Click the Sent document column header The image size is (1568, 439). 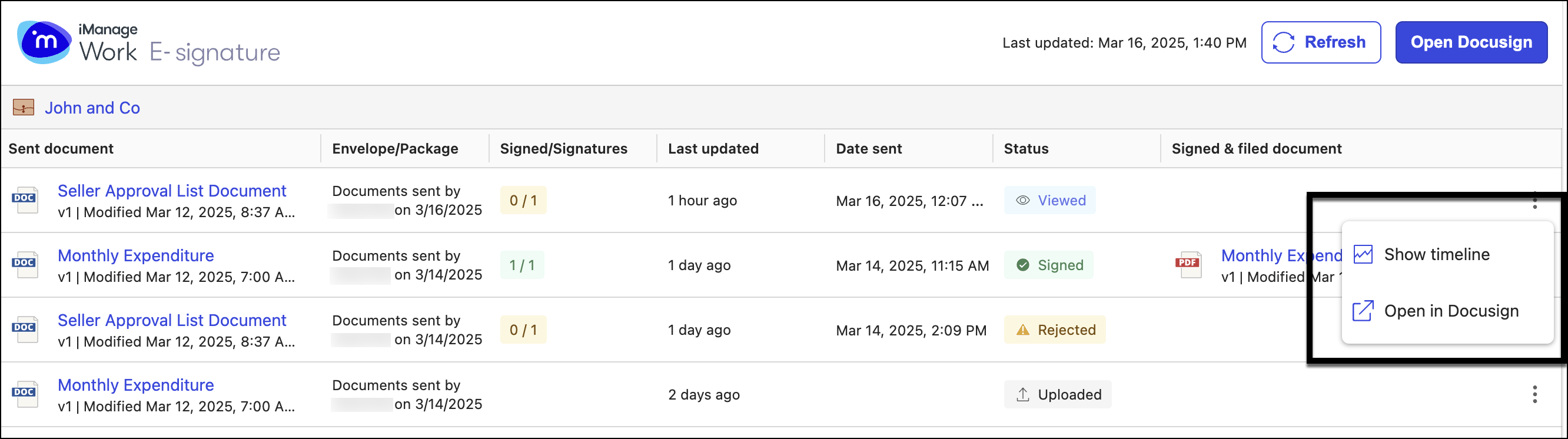point(61,148)
